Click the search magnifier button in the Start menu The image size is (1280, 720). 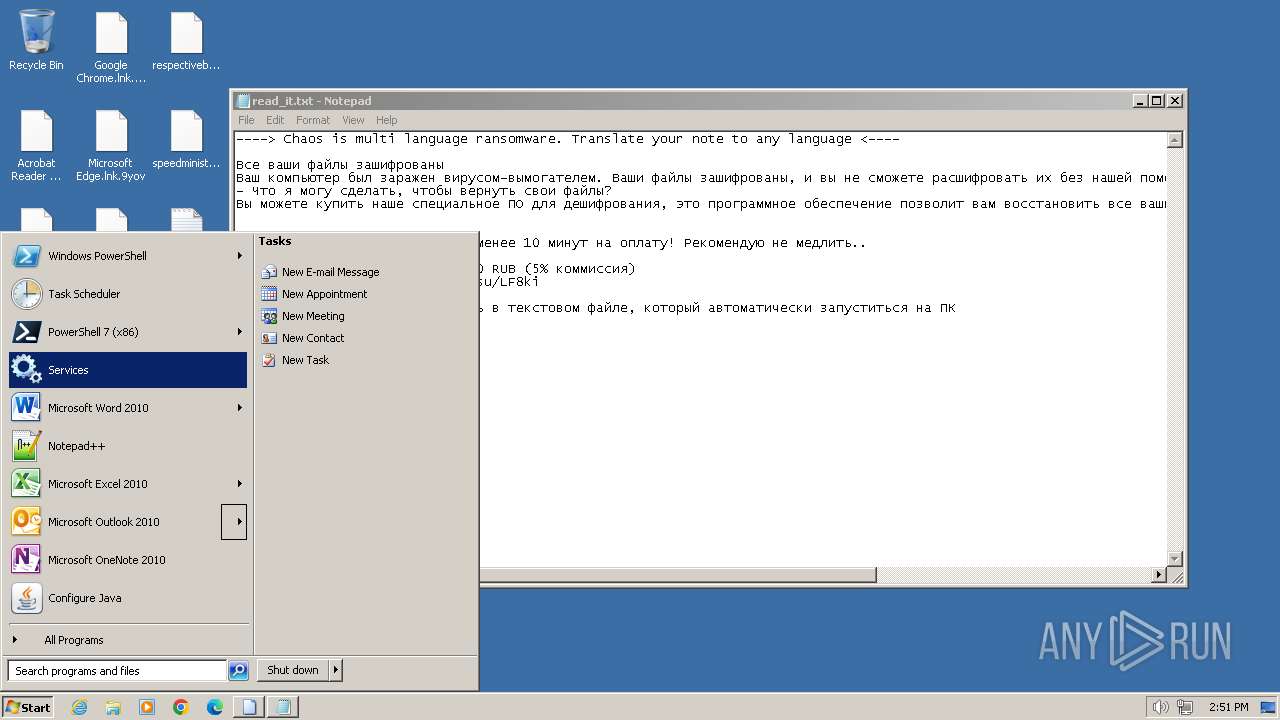click(238, 671)
